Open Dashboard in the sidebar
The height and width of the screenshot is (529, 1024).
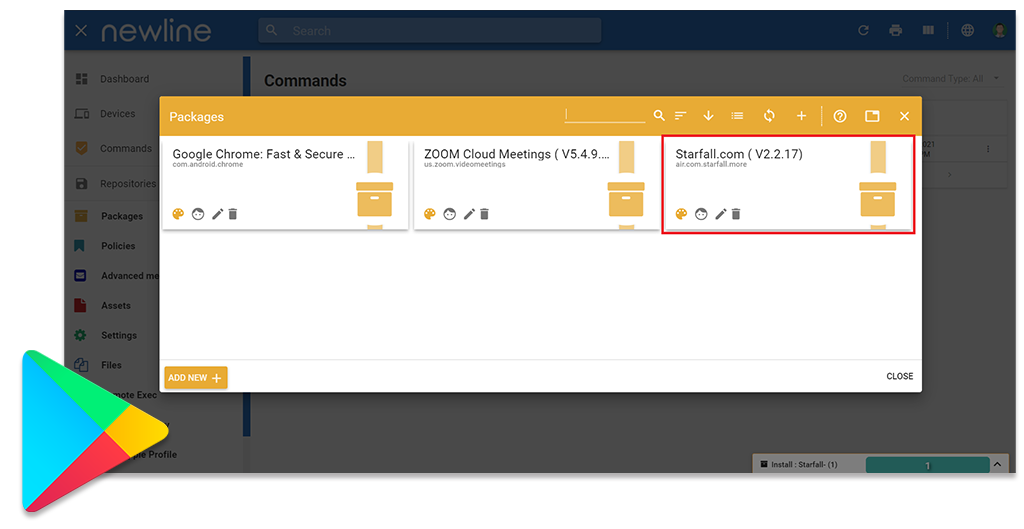pos(124,79)
